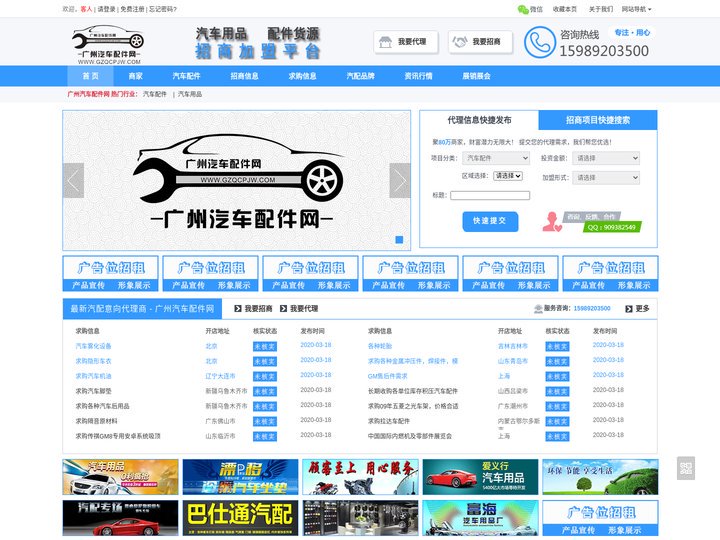Image resolution: width=720 pixels, height=540 pixels.
Task: Click the header 我要代理 button with storefront icon
Action: coord(406,42)
